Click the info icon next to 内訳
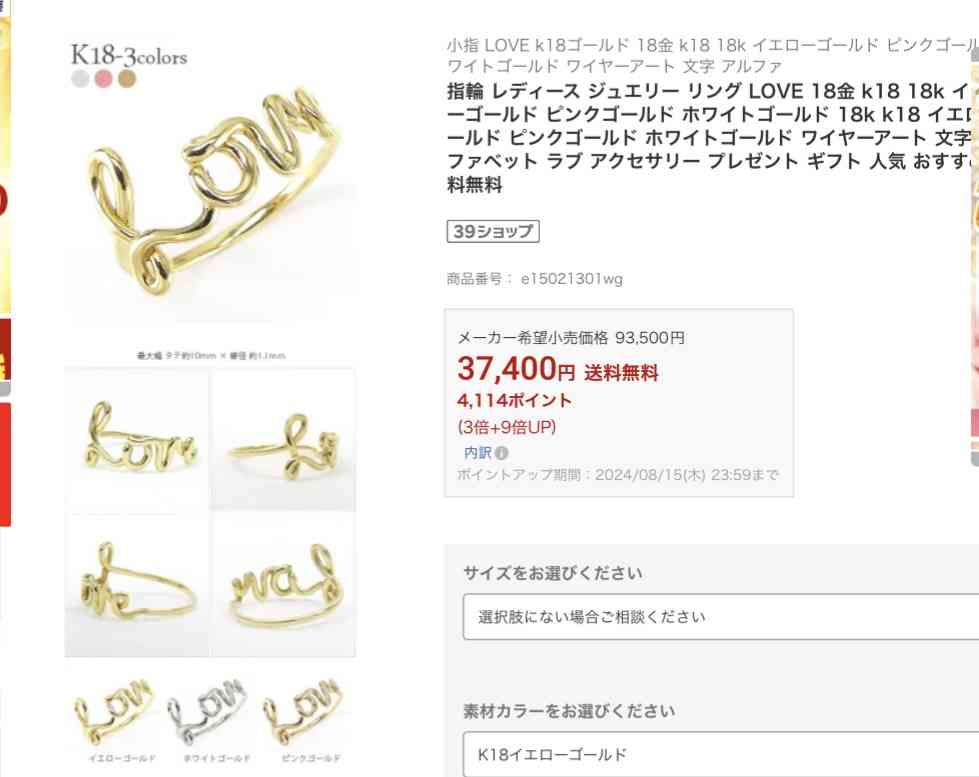 click(501, 453)
